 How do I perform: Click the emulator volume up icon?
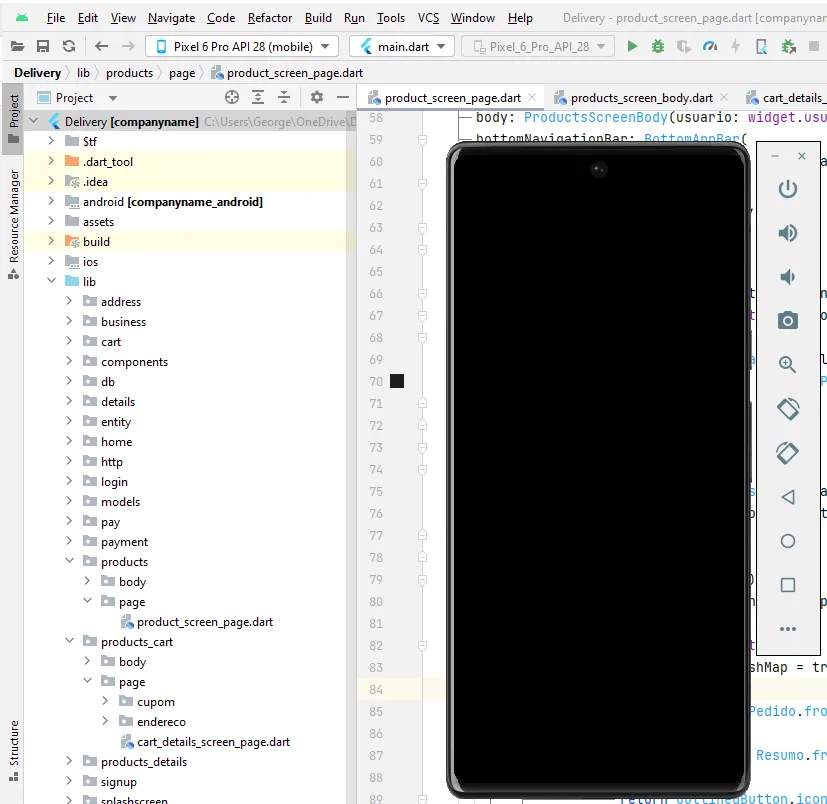click(788, 233)
